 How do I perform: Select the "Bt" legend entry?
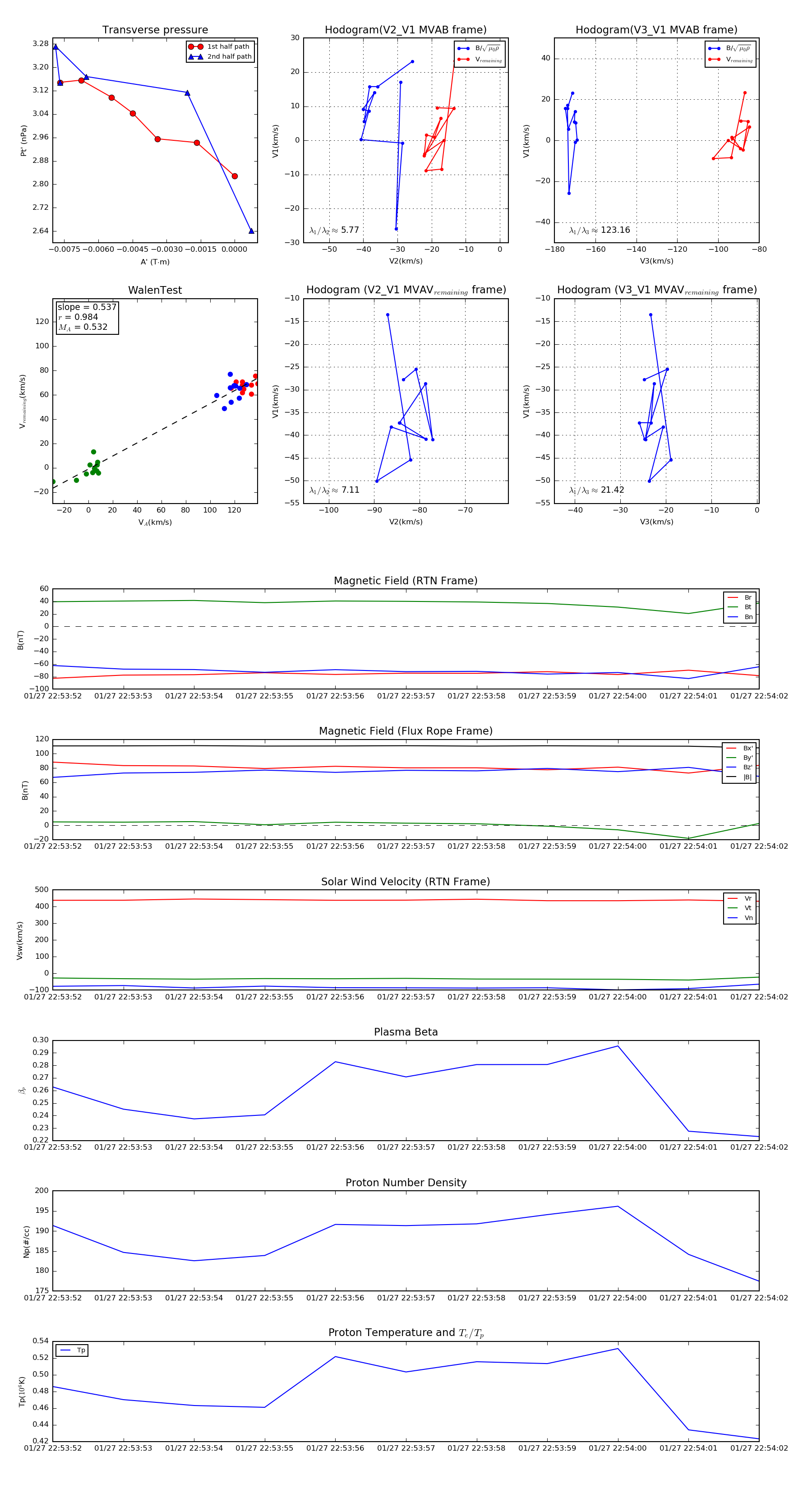click(740, 607)
